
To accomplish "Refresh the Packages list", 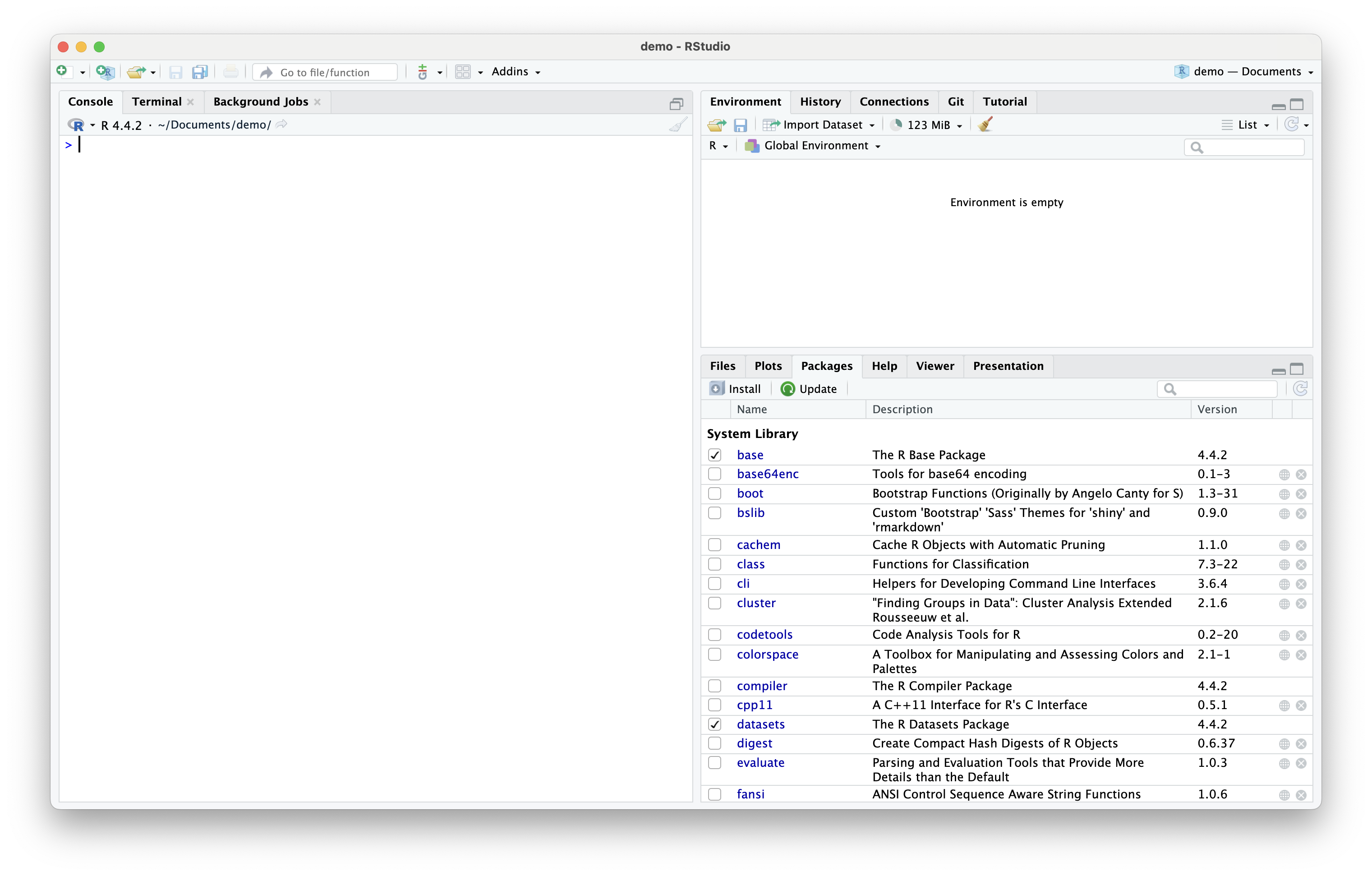I will (1300, 389).
